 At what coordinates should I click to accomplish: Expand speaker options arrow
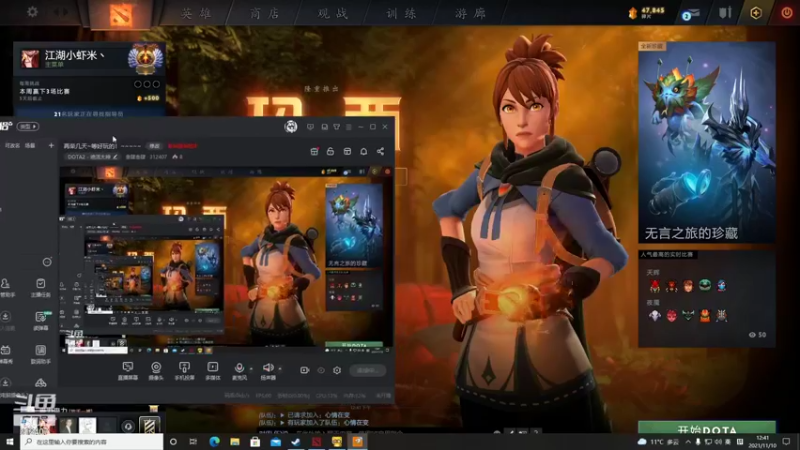click(280, 369)
